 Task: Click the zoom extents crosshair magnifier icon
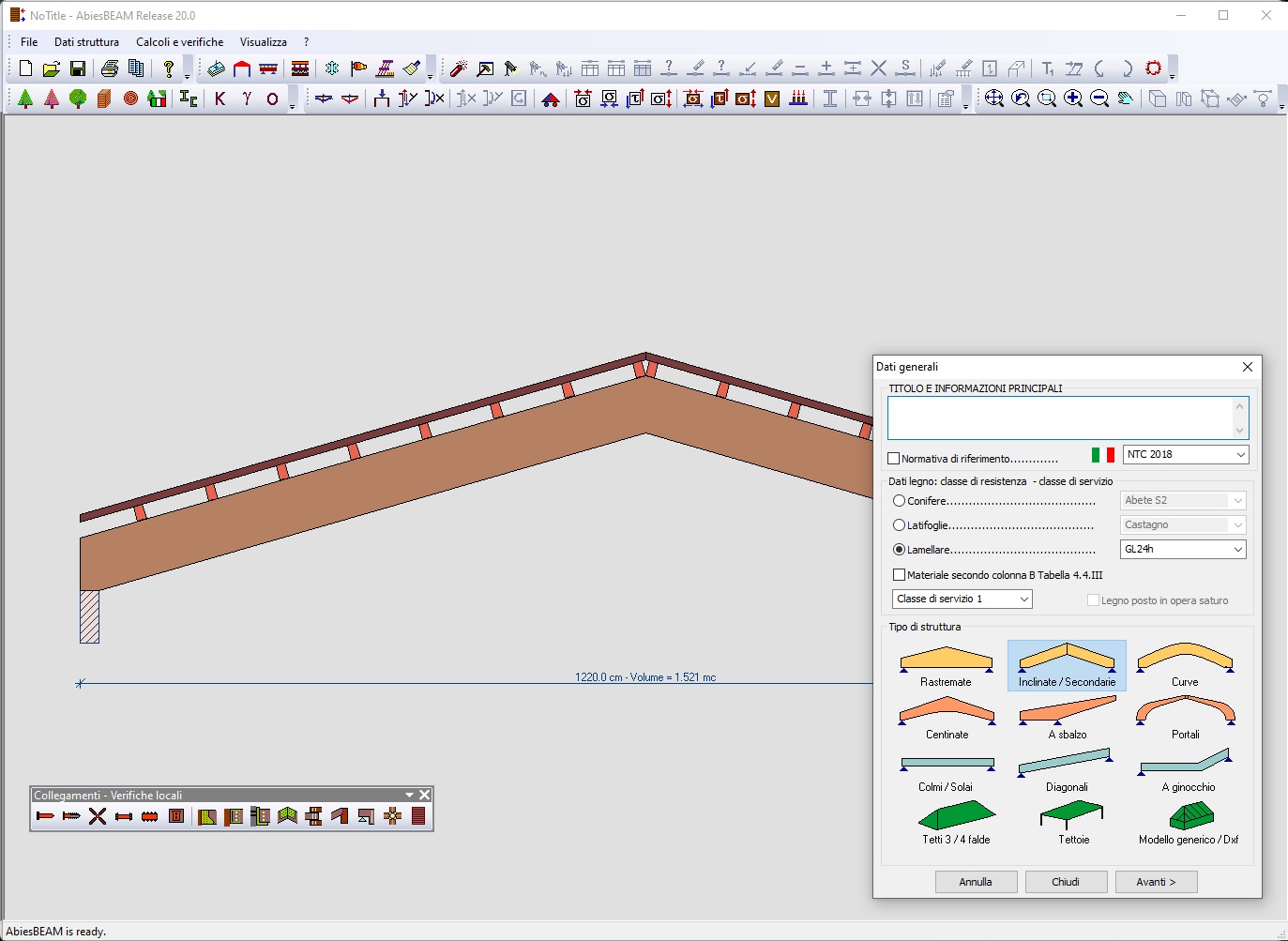(x=994, y=99)
